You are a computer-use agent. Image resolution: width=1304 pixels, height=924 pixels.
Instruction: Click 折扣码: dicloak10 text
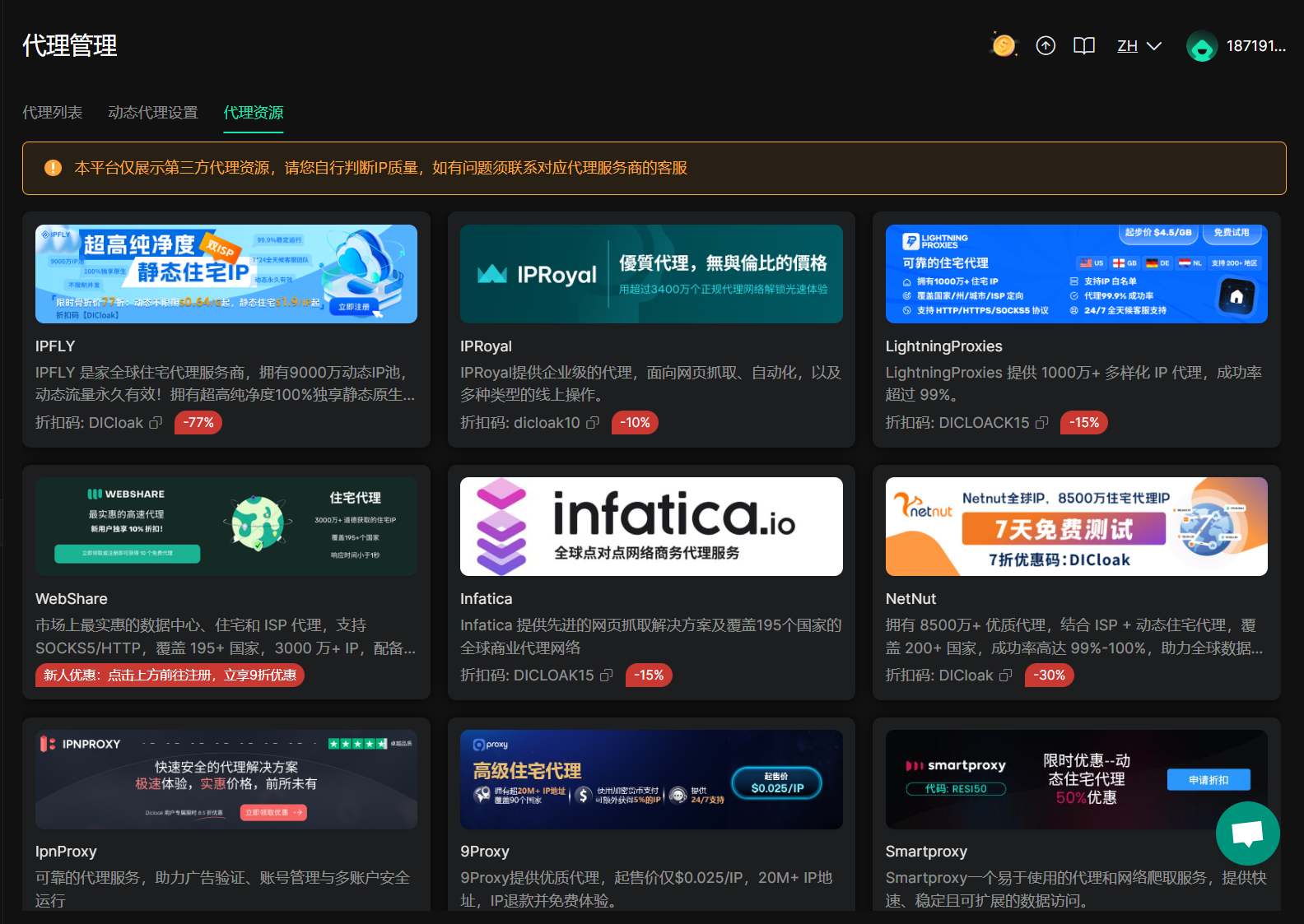520,423
